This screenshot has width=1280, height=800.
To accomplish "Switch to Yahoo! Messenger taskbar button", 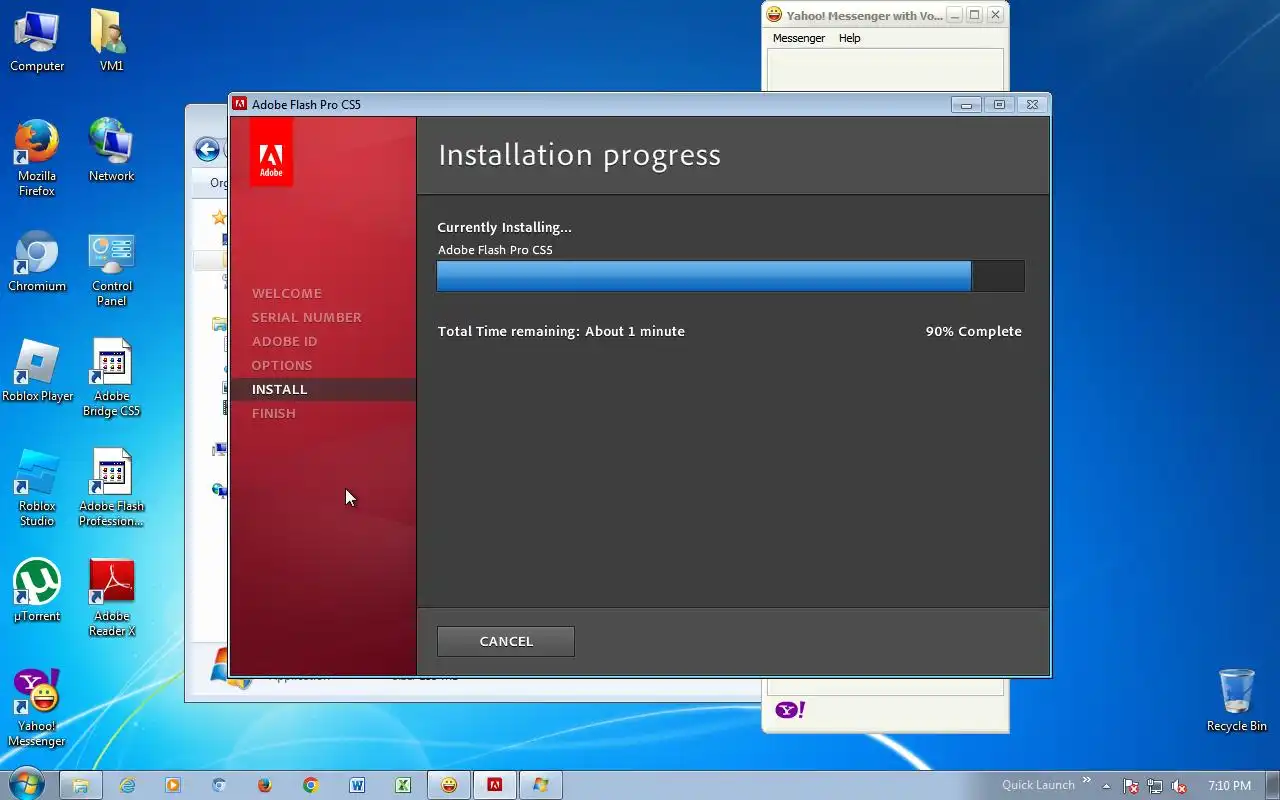I will tap(449, 785).
